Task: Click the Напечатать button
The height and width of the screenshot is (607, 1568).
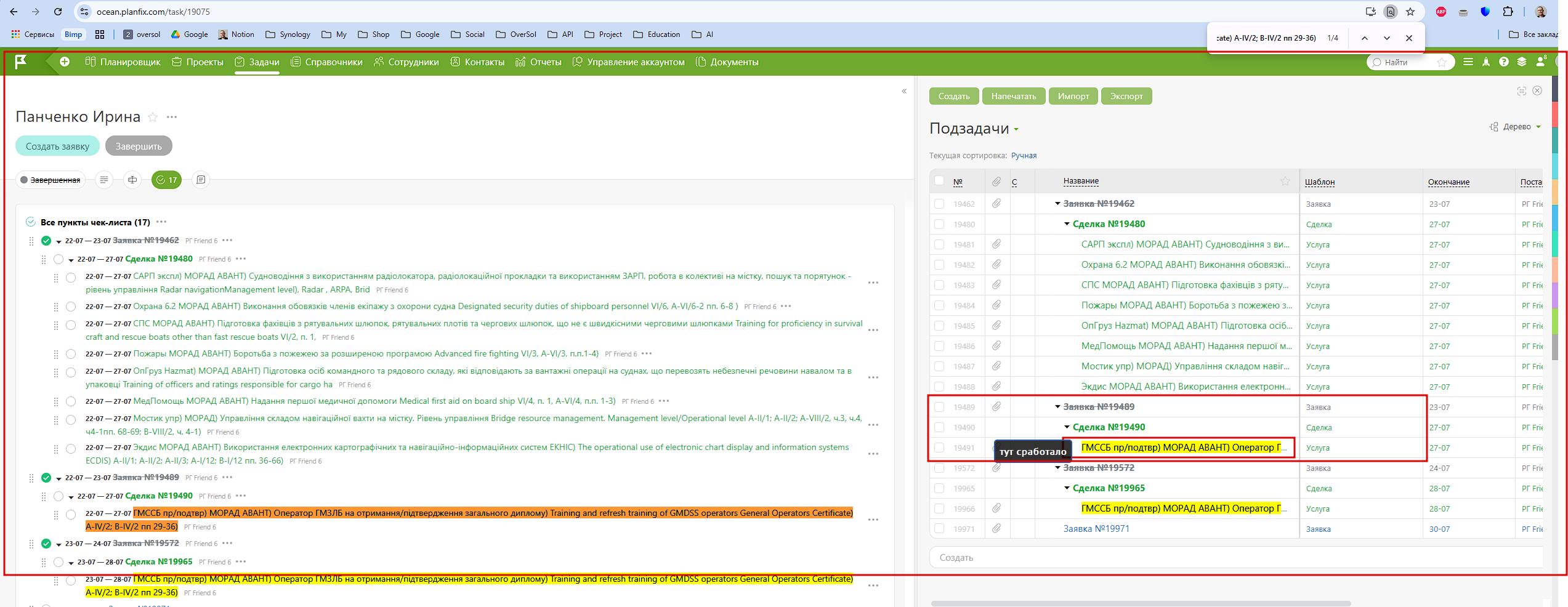Action: pos(1014,96)
